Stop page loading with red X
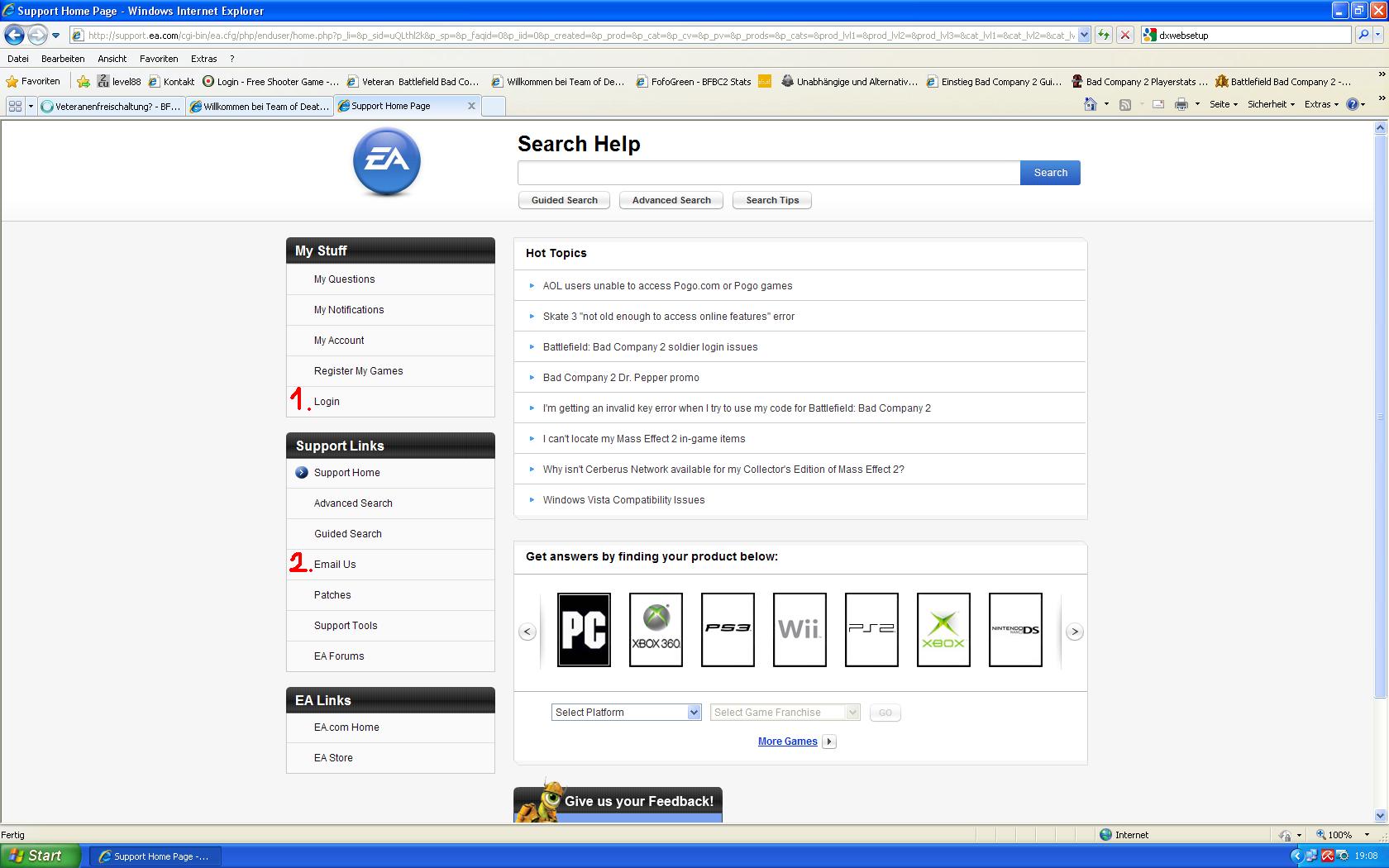The width and height of the screenshot is (1389, 868). click(1124, 35)
